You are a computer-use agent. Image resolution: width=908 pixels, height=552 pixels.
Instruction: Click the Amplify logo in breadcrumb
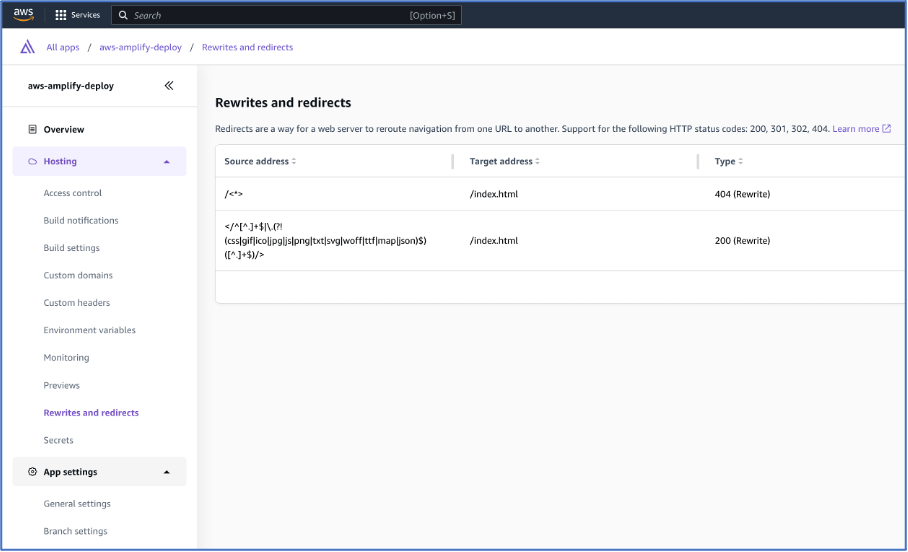pos(27,47)
